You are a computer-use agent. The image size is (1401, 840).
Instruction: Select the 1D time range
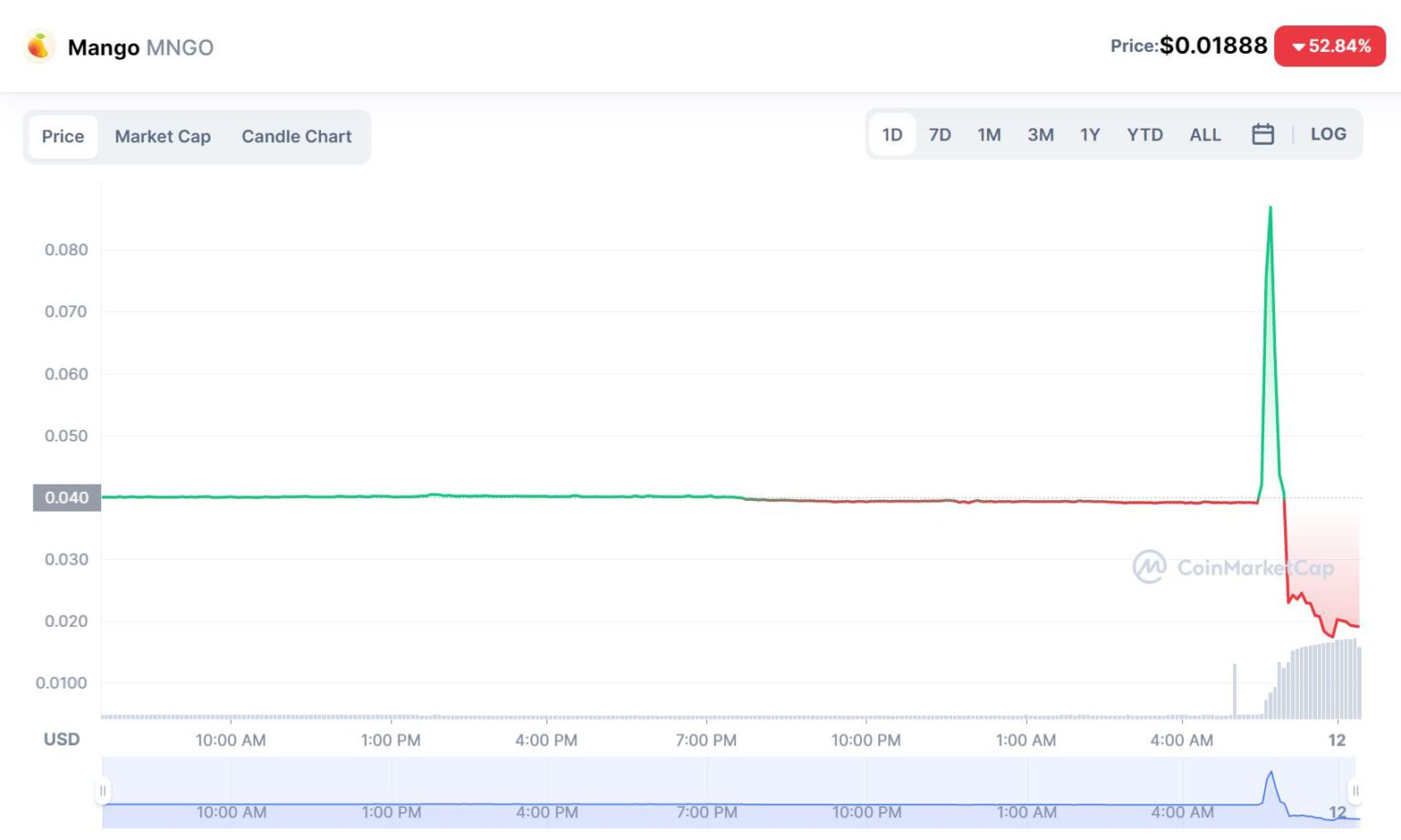coord(891,135)
